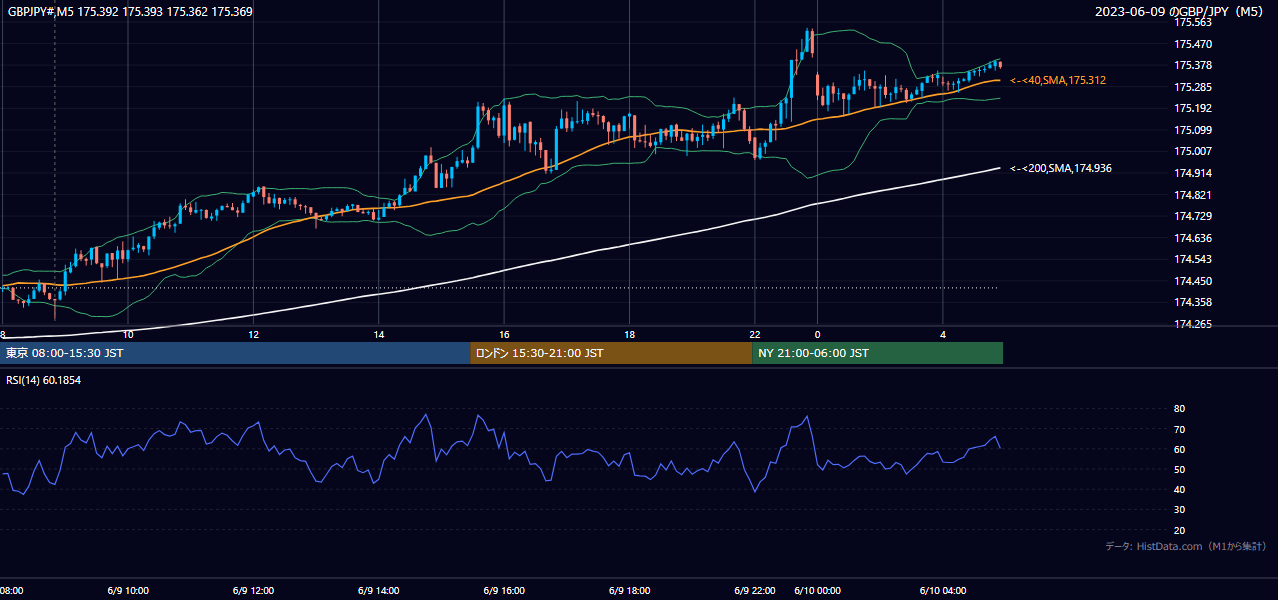Click price axis label 174.729
This screenshot has height=600, width=1278.
click(x=1193, y=216)
